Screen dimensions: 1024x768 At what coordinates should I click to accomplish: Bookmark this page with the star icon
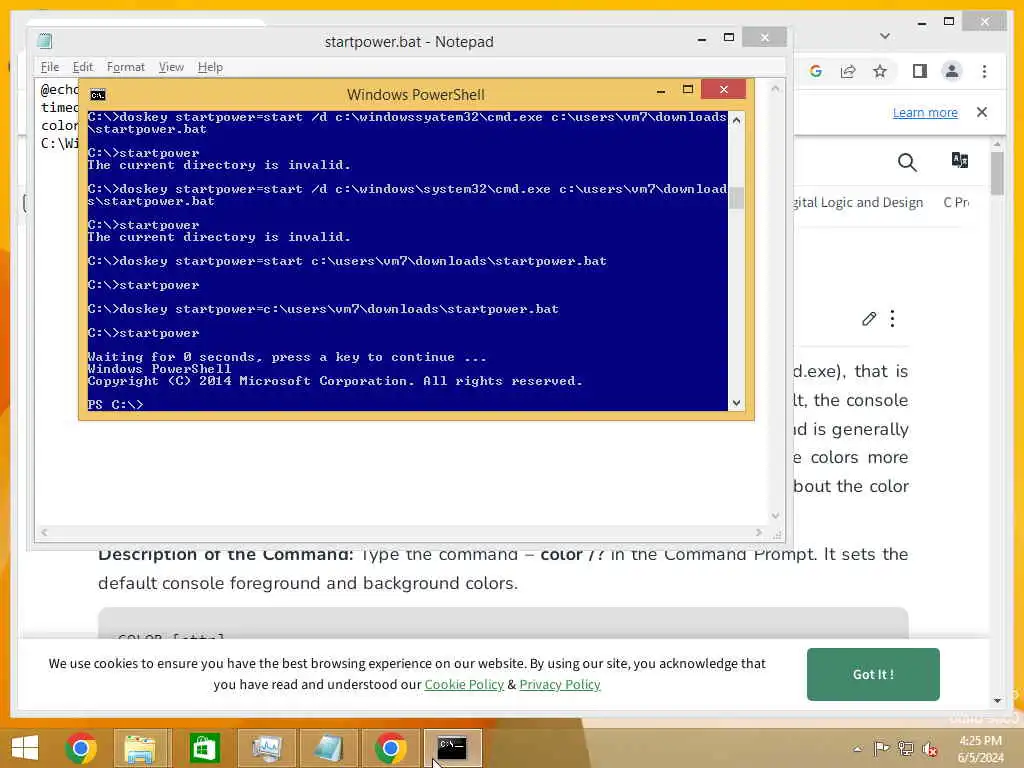880,71
